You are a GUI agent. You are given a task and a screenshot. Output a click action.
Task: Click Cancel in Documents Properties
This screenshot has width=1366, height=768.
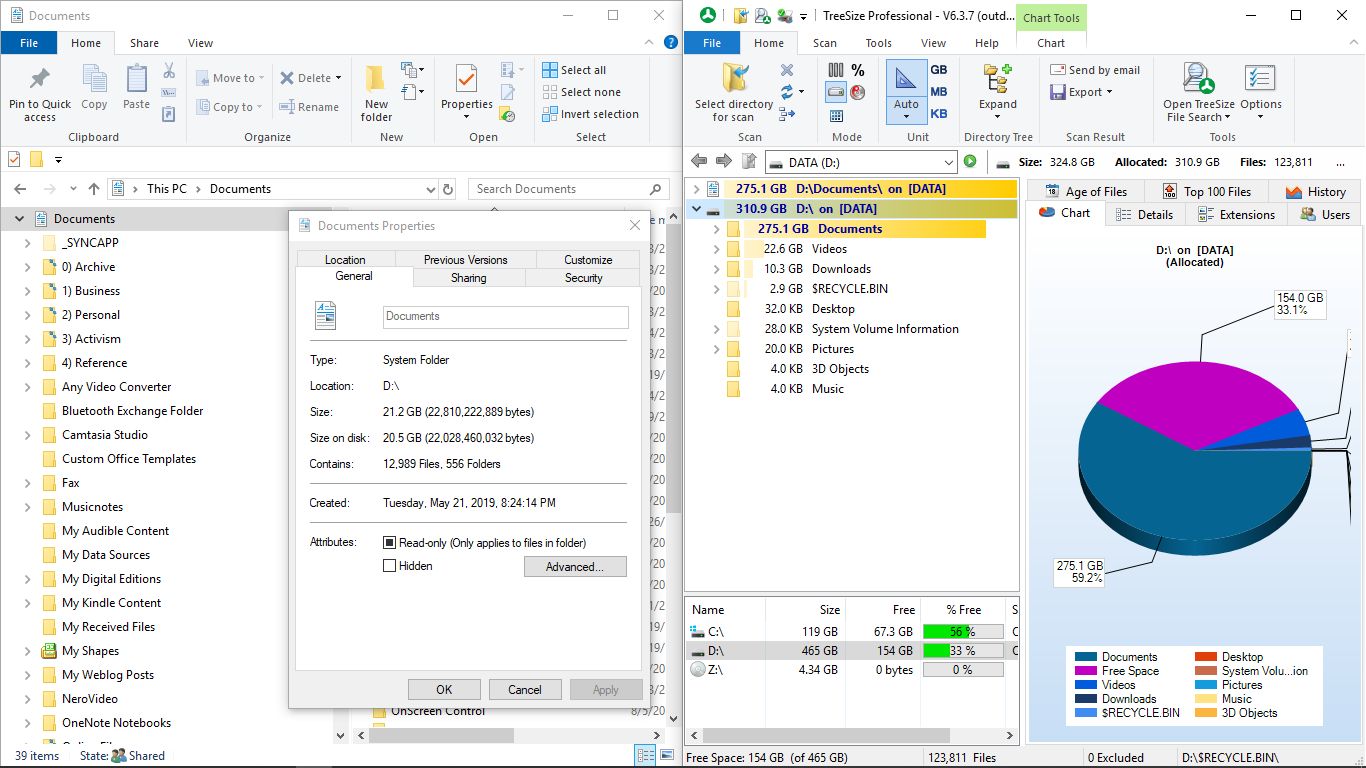click(x=525, y=689)
